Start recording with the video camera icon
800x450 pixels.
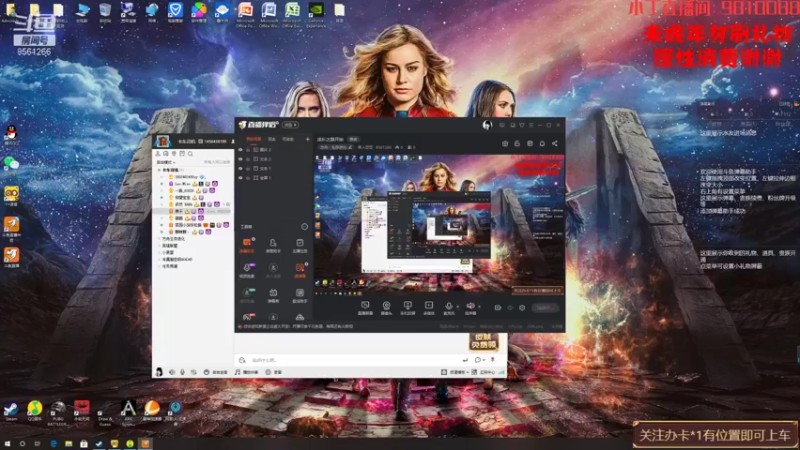tap(497, 308)
